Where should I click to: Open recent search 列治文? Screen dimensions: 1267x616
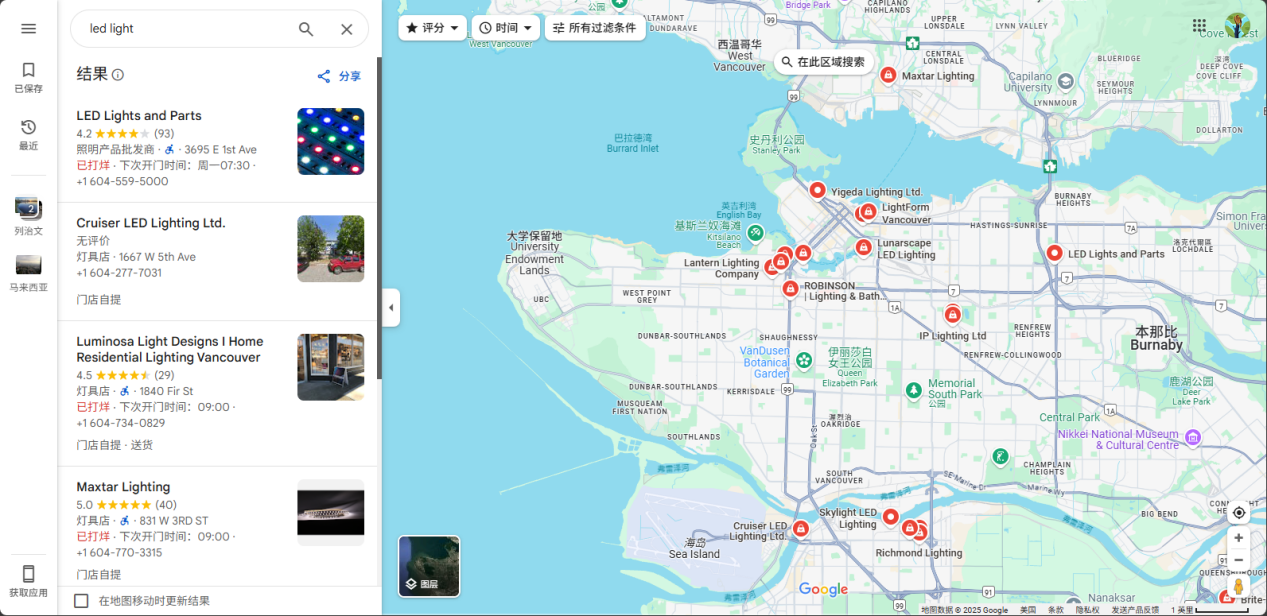pyautogui.click(x=28, y=216)
